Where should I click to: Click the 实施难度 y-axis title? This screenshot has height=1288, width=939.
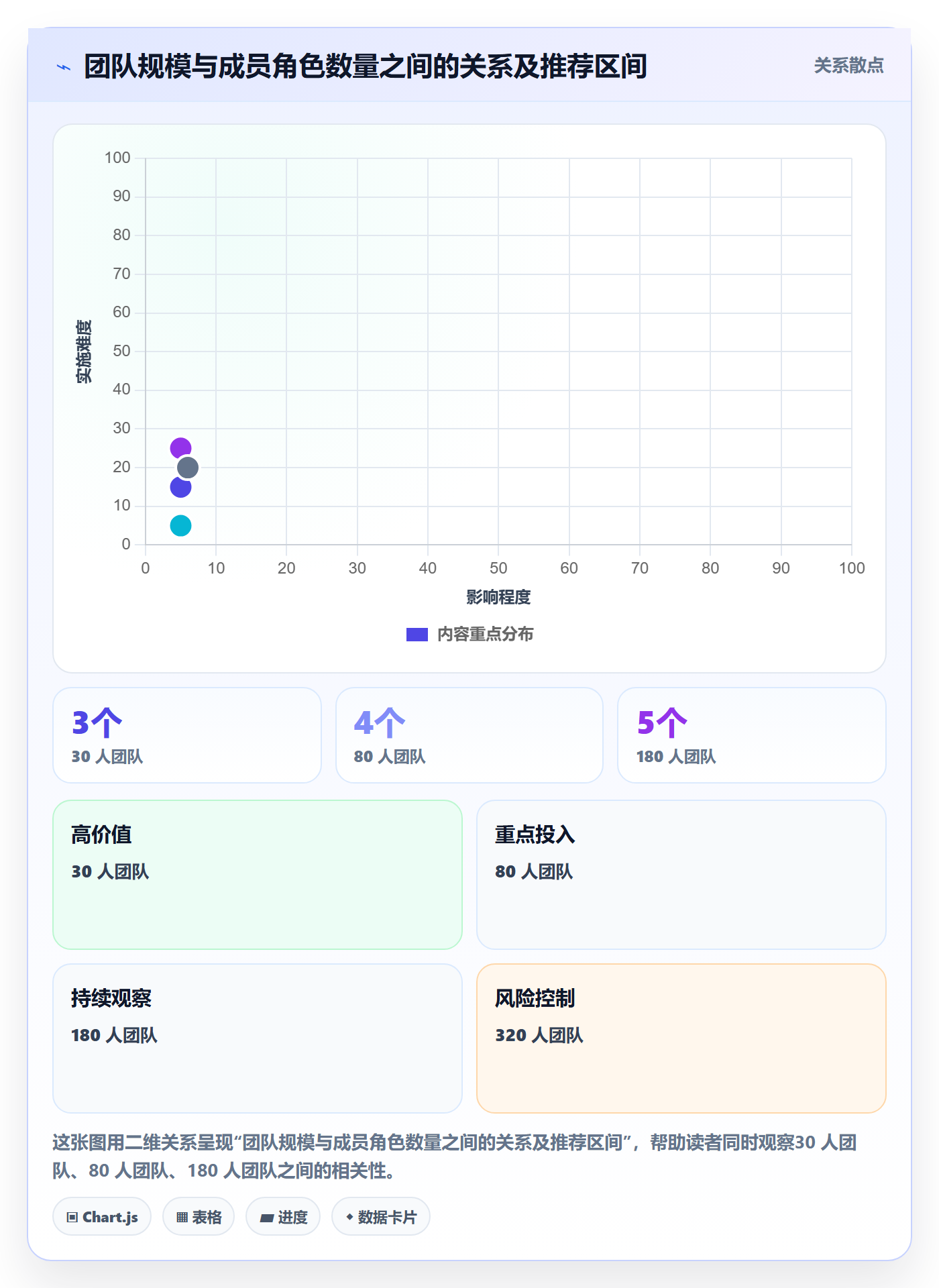(84, 352)
